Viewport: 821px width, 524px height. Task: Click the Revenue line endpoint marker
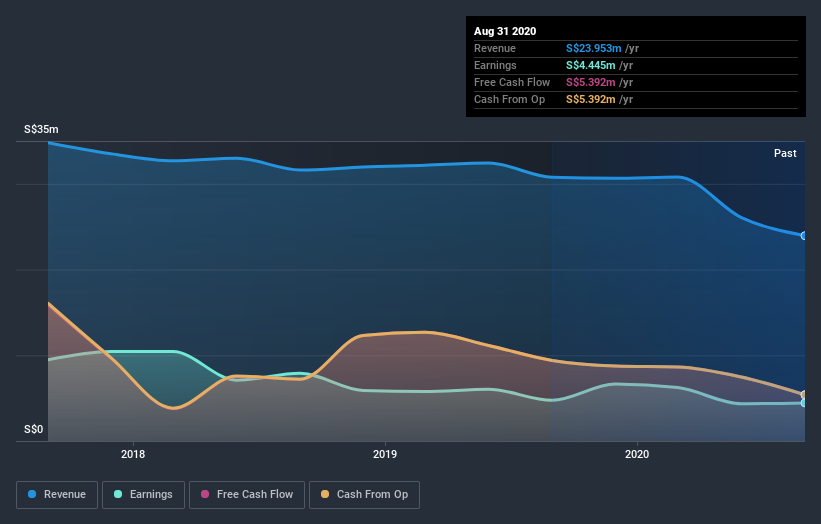(804, 236)
